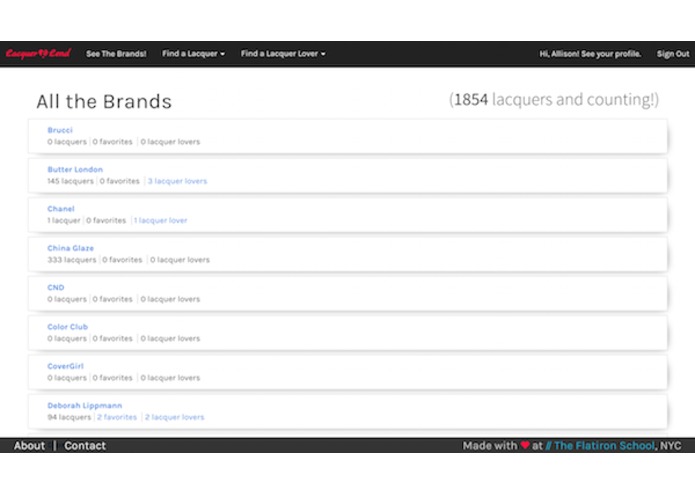View Chanel's 1 lacquer lover
The width and height of the screenshot is (695, 494).
coord(160,221)
